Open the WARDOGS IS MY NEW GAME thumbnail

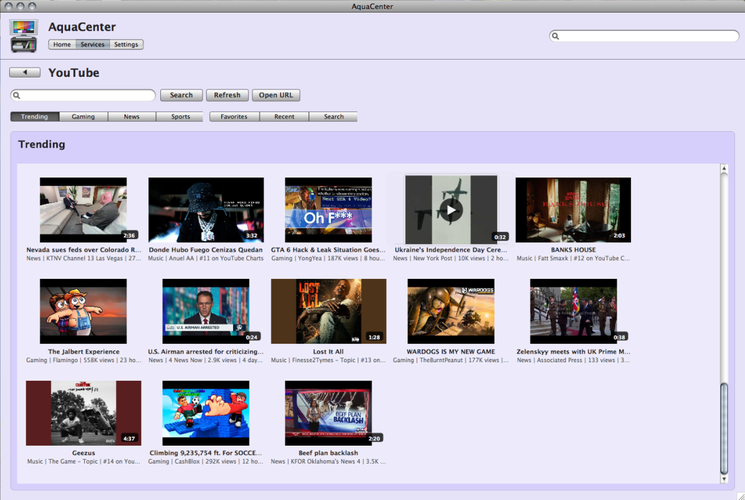pyautogui.click(x=451, y=311)
